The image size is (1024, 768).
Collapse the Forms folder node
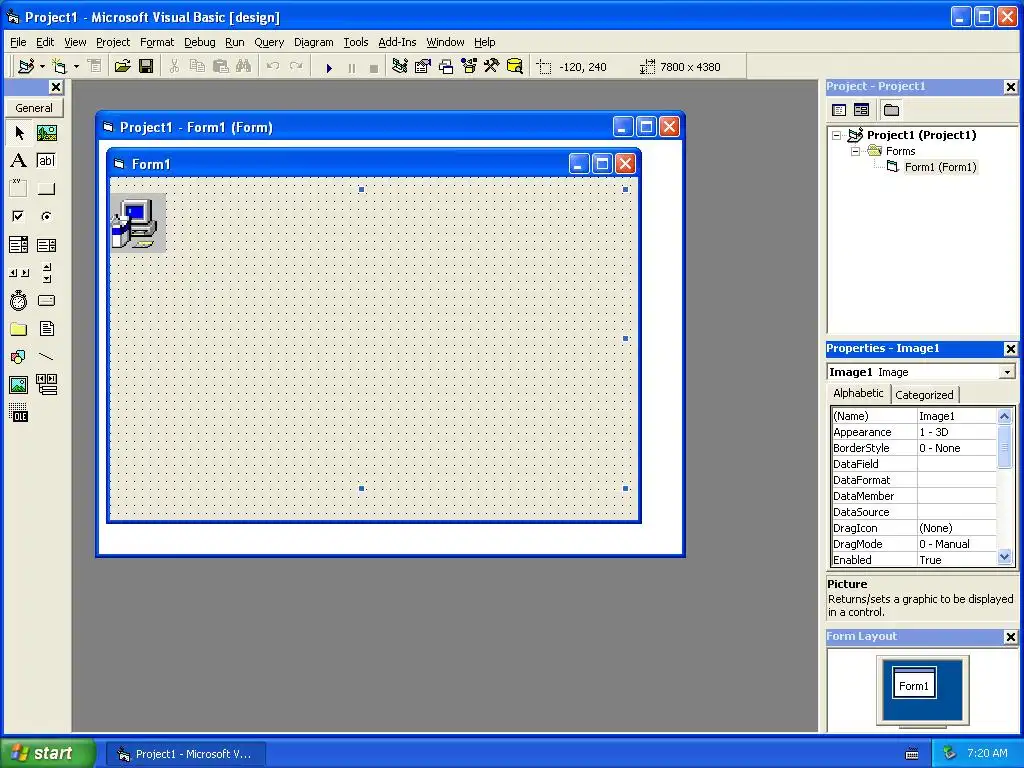click(x=856, y=151)
